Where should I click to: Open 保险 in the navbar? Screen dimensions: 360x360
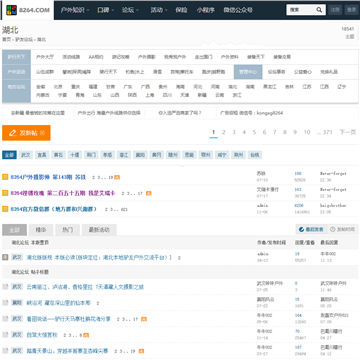[x=181, y=10]
